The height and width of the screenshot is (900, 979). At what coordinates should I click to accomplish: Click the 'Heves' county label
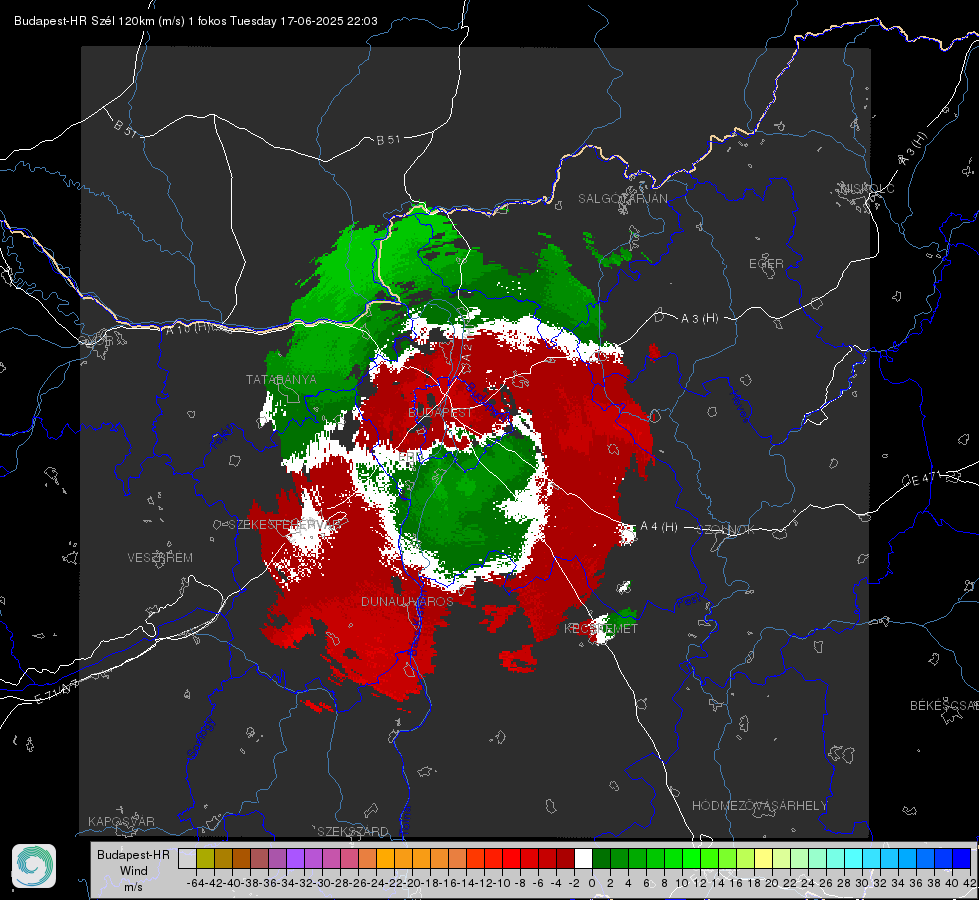point(739,406)
